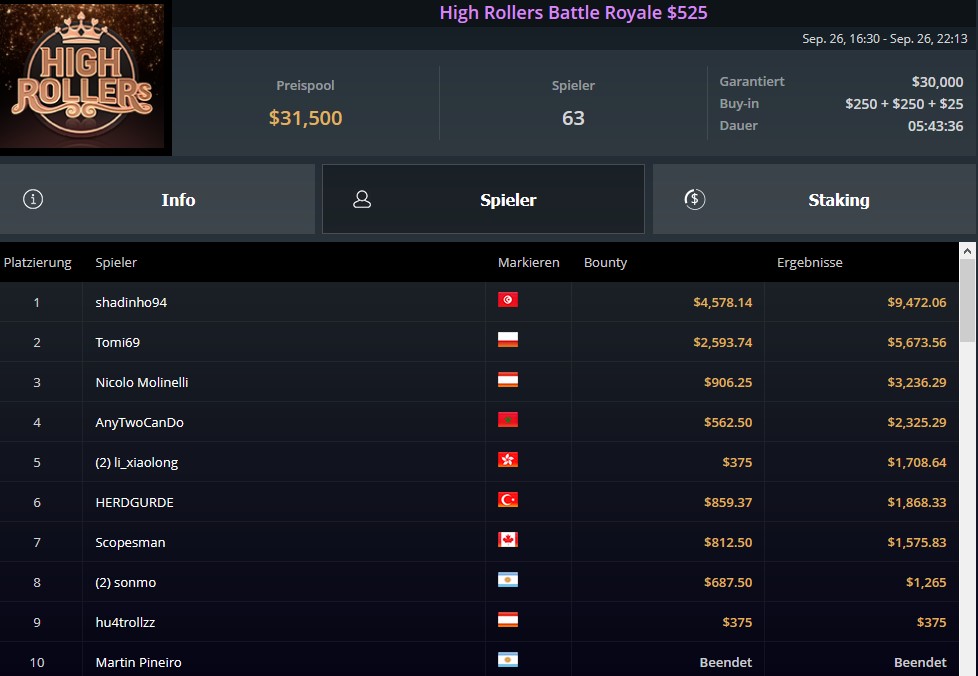Select player (2) sonmo
The width and height of the screenshot is (978, 676).
125,582
